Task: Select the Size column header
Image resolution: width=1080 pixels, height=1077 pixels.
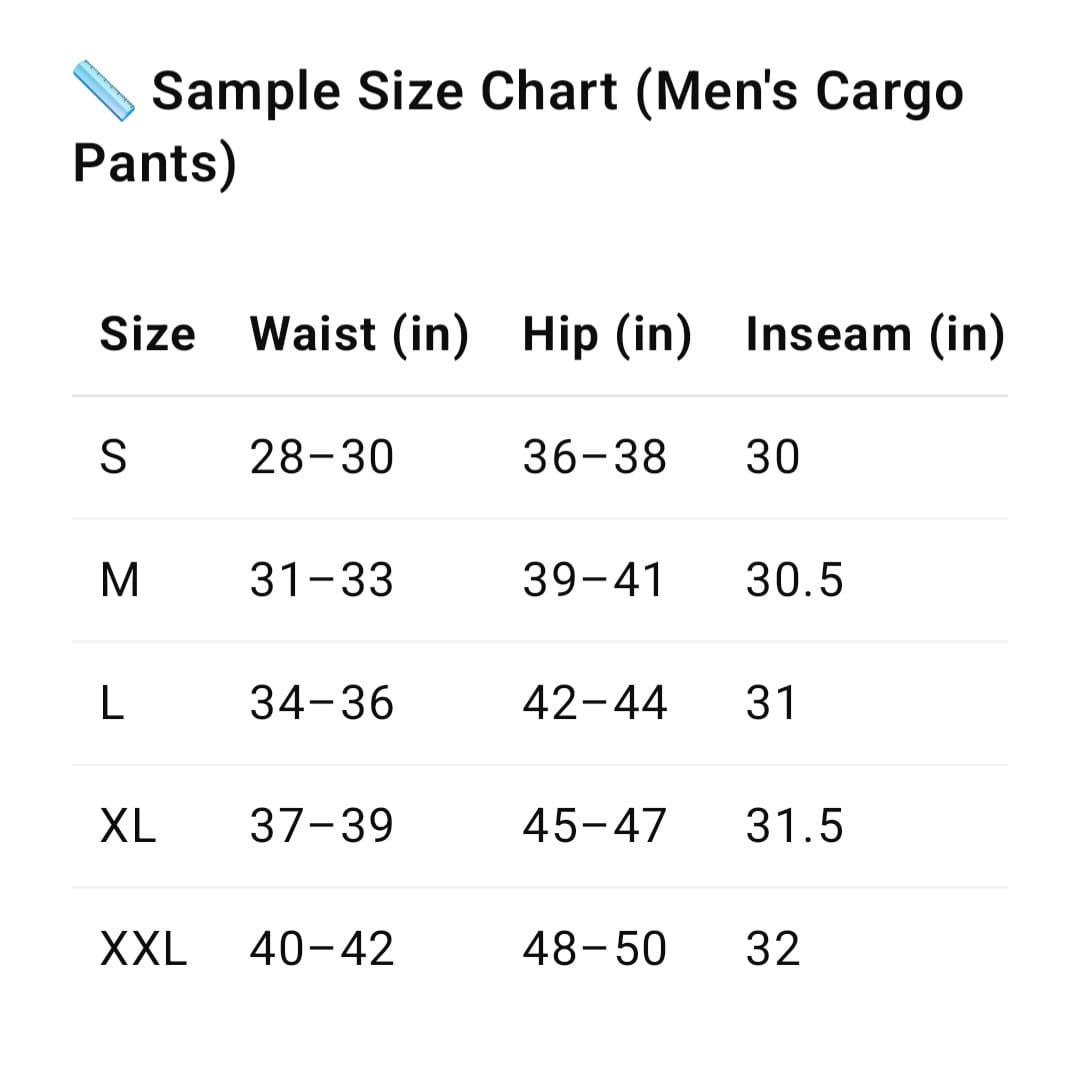Action: click(x=147, y=335)
